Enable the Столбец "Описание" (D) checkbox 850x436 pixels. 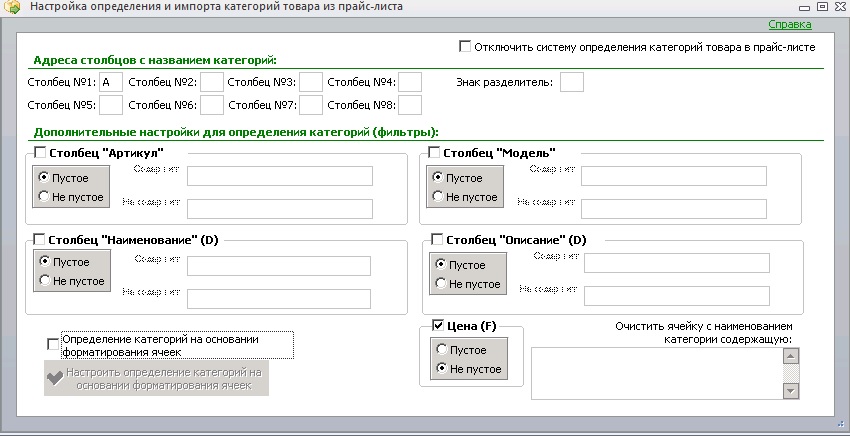(437, 239)
